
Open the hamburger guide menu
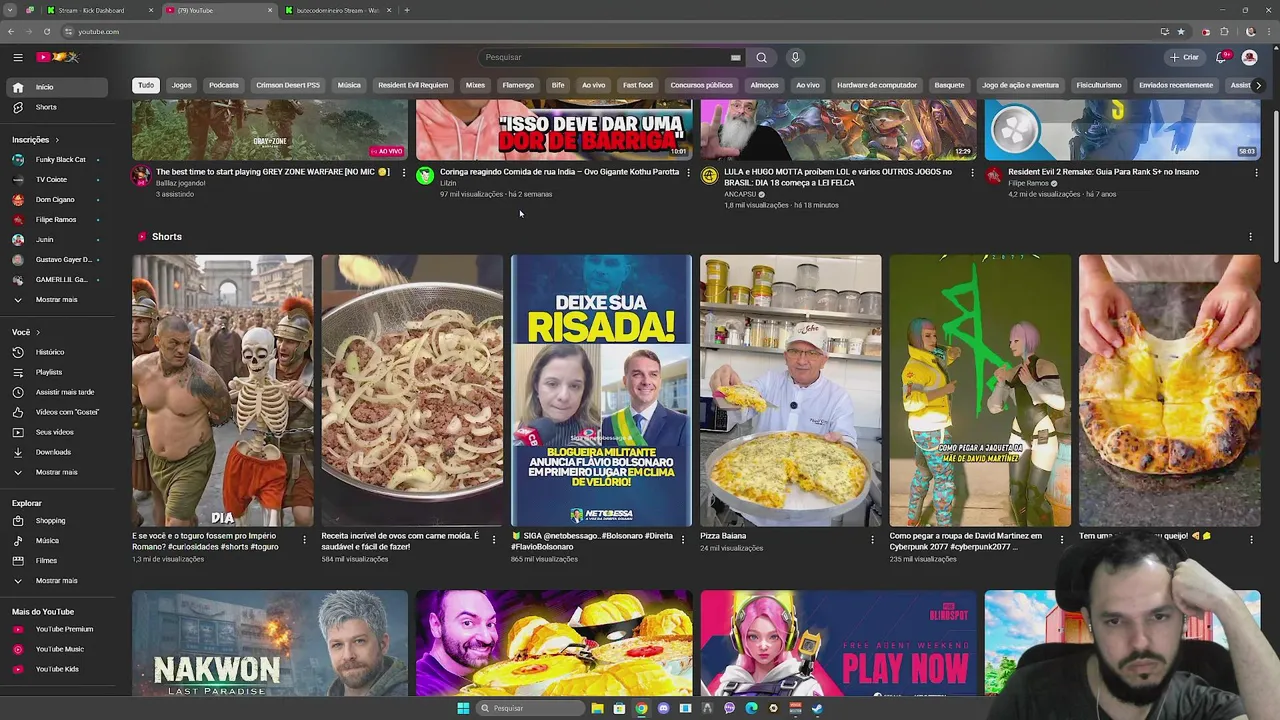(x=17, y=57)
